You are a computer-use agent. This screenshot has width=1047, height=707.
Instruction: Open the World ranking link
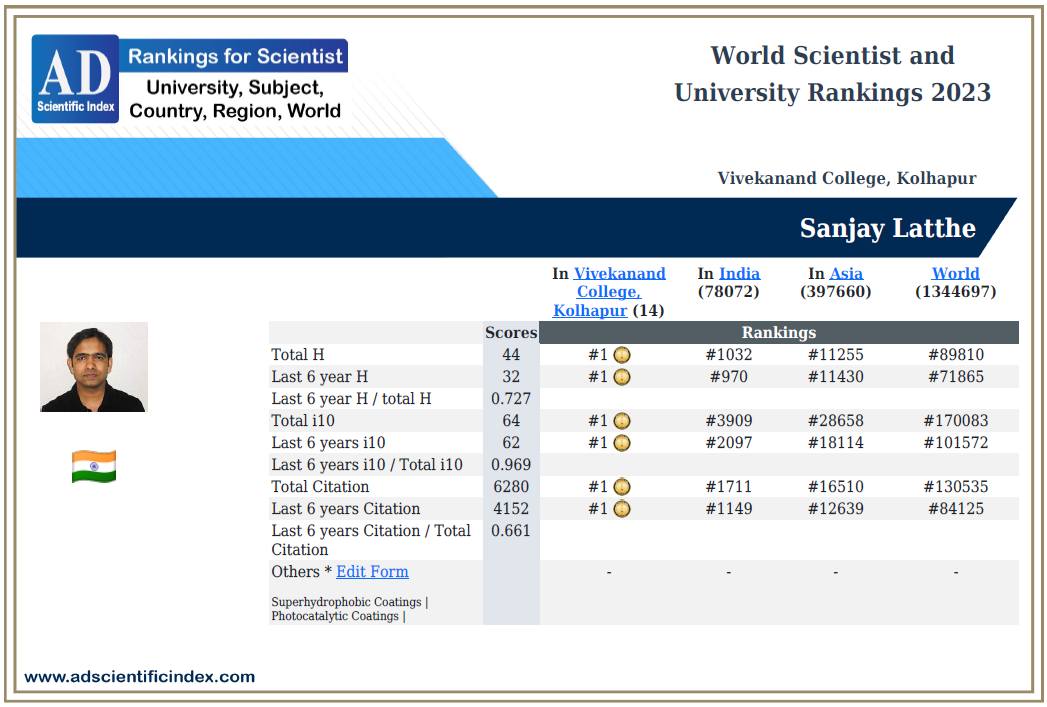[x=956, y=274]
